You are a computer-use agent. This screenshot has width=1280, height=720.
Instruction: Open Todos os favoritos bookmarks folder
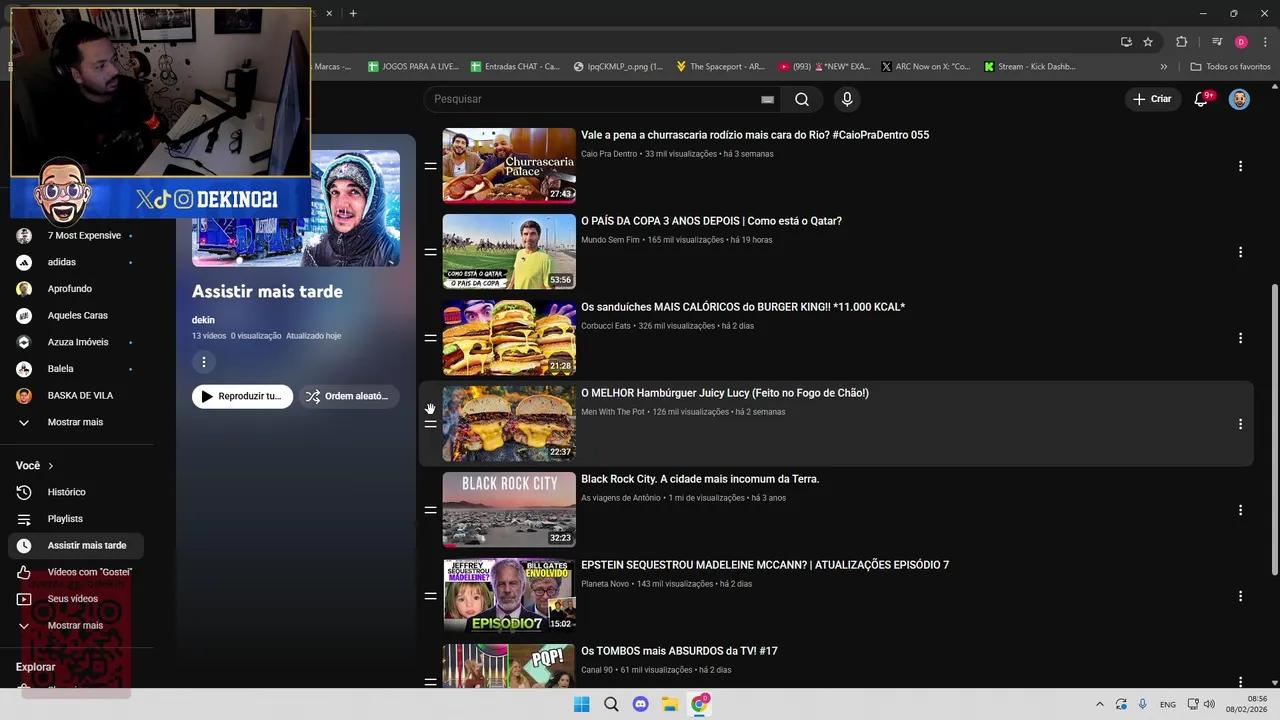tap(1230, 66)
